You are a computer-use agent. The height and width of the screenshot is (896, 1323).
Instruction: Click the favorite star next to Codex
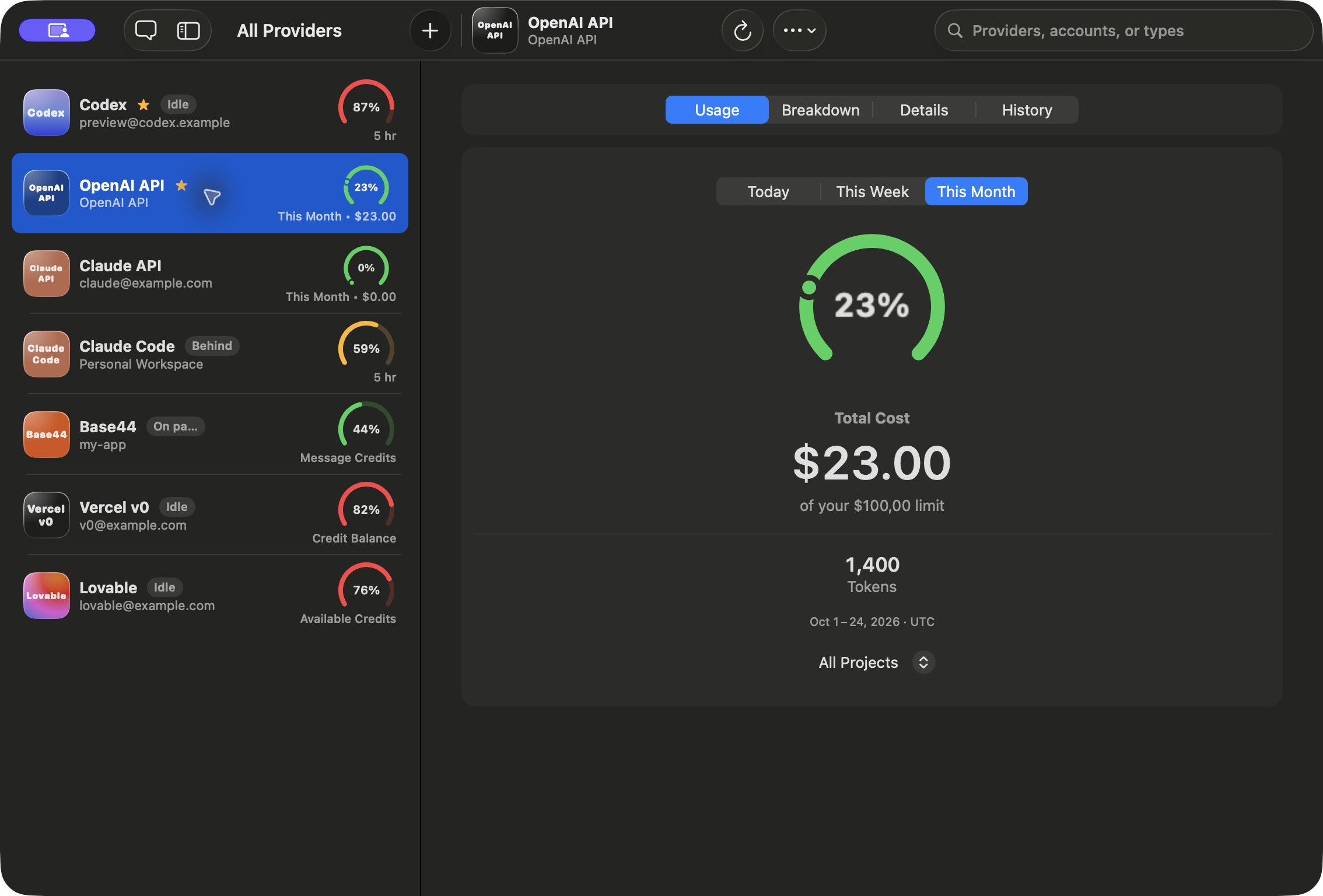143,104
